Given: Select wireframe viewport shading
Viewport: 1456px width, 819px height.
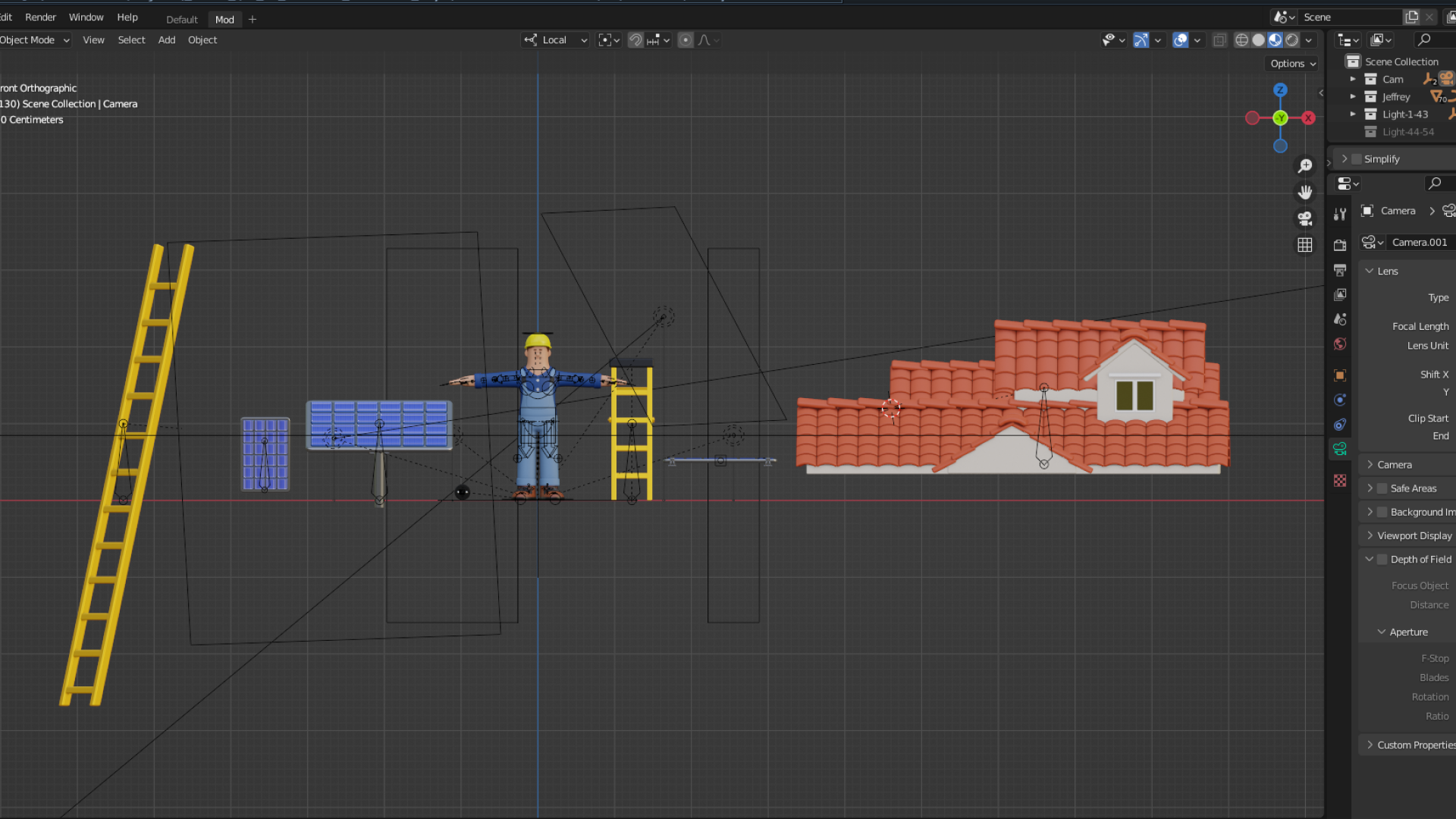Looking at the screenshot, I should 1241,40.
